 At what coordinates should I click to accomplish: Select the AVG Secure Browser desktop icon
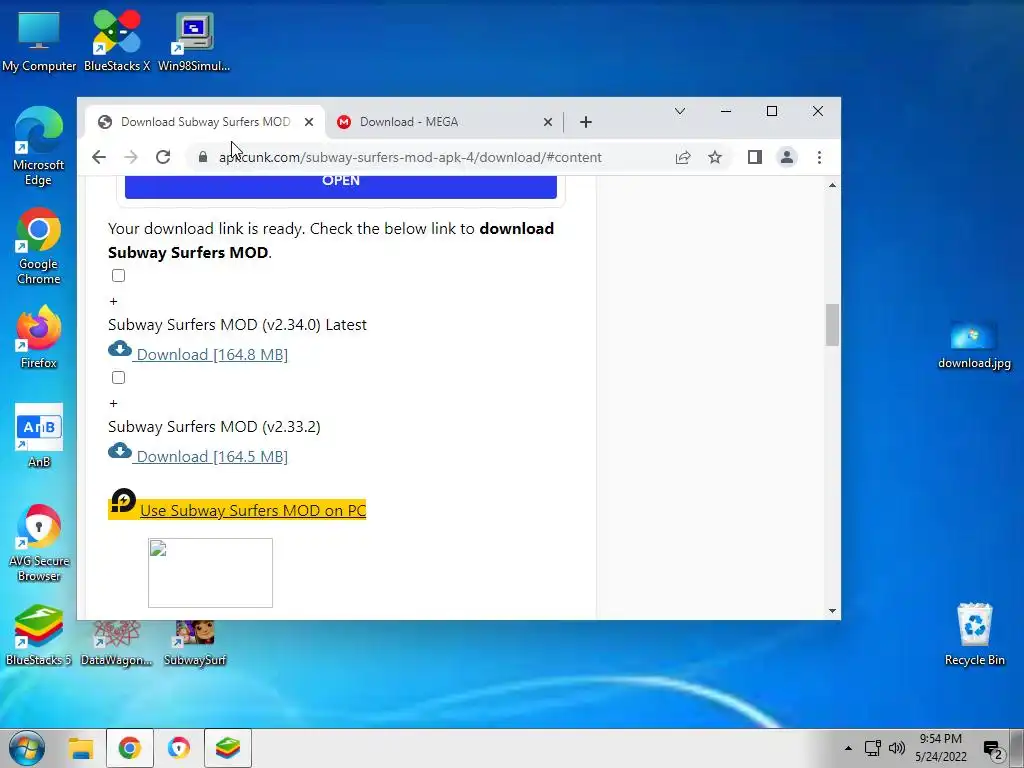[x=39, y=543]
